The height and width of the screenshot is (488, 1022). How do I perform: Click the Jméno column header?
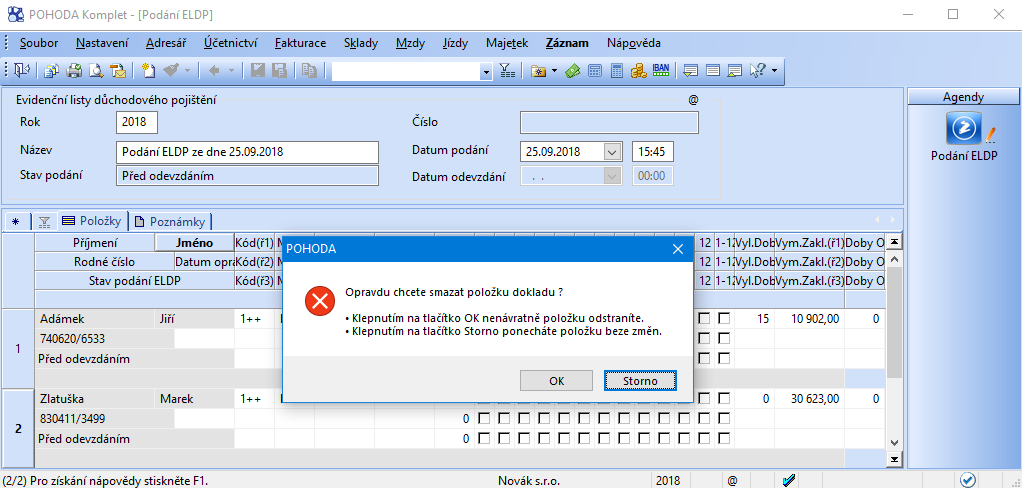194,242
